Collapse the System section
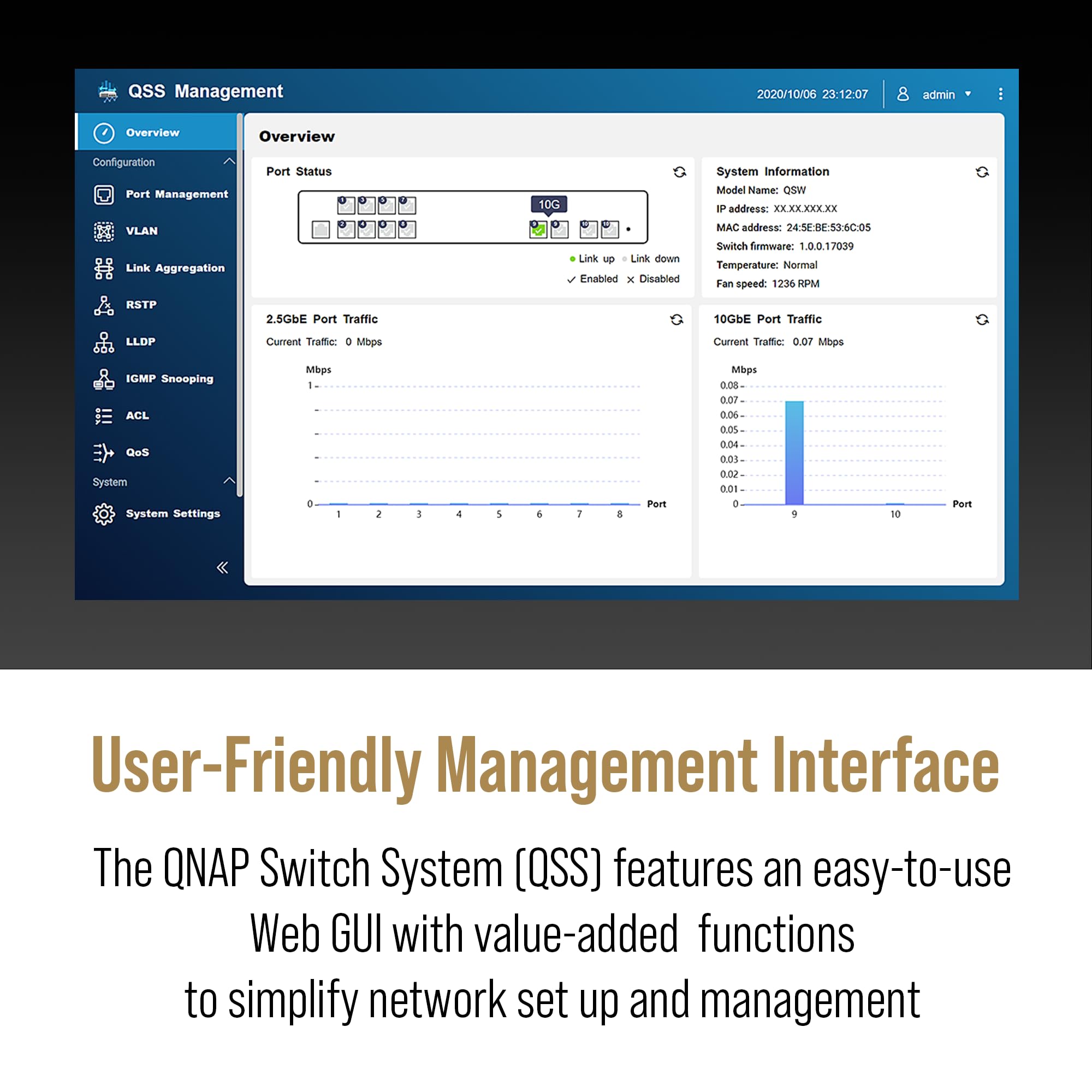 pos(229,480)
